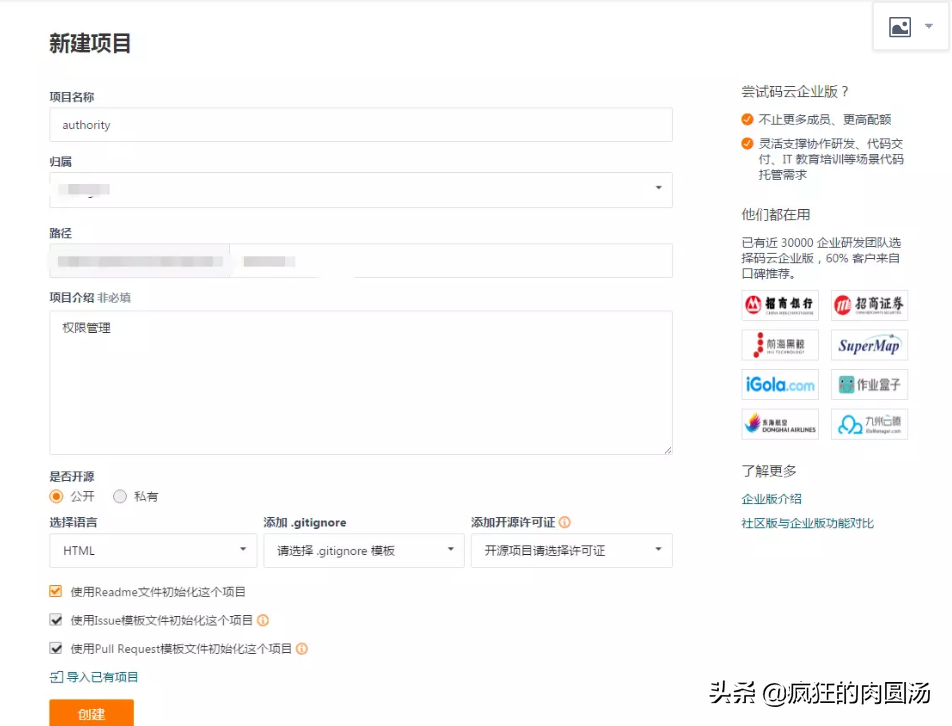
Task: Toggle 使用Issue模板文件初始化 checkbox
Action: 56,620
